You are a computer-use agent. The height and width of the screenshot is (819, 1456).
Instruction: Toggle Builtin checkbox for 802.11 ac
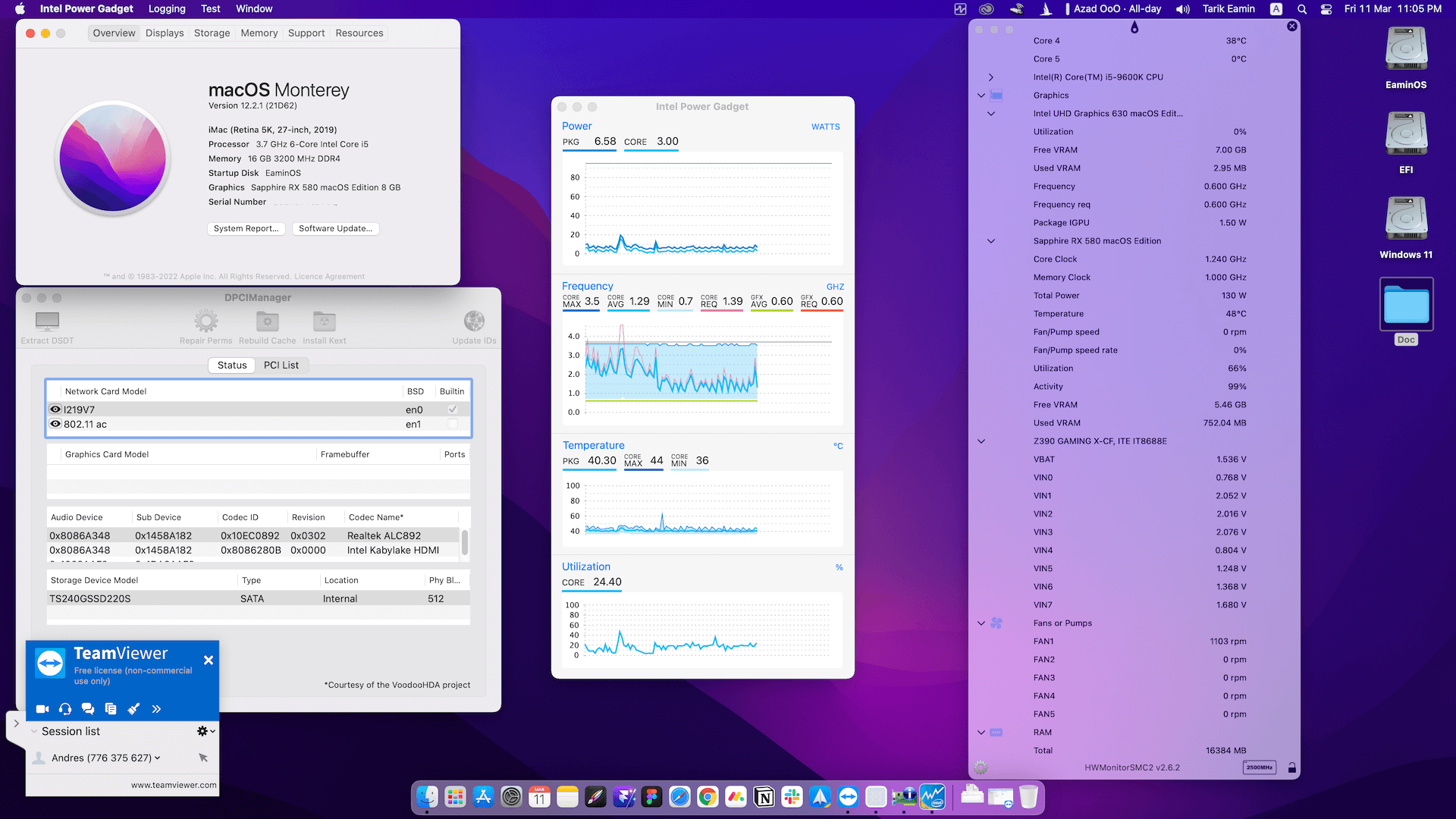coord(453,424)
